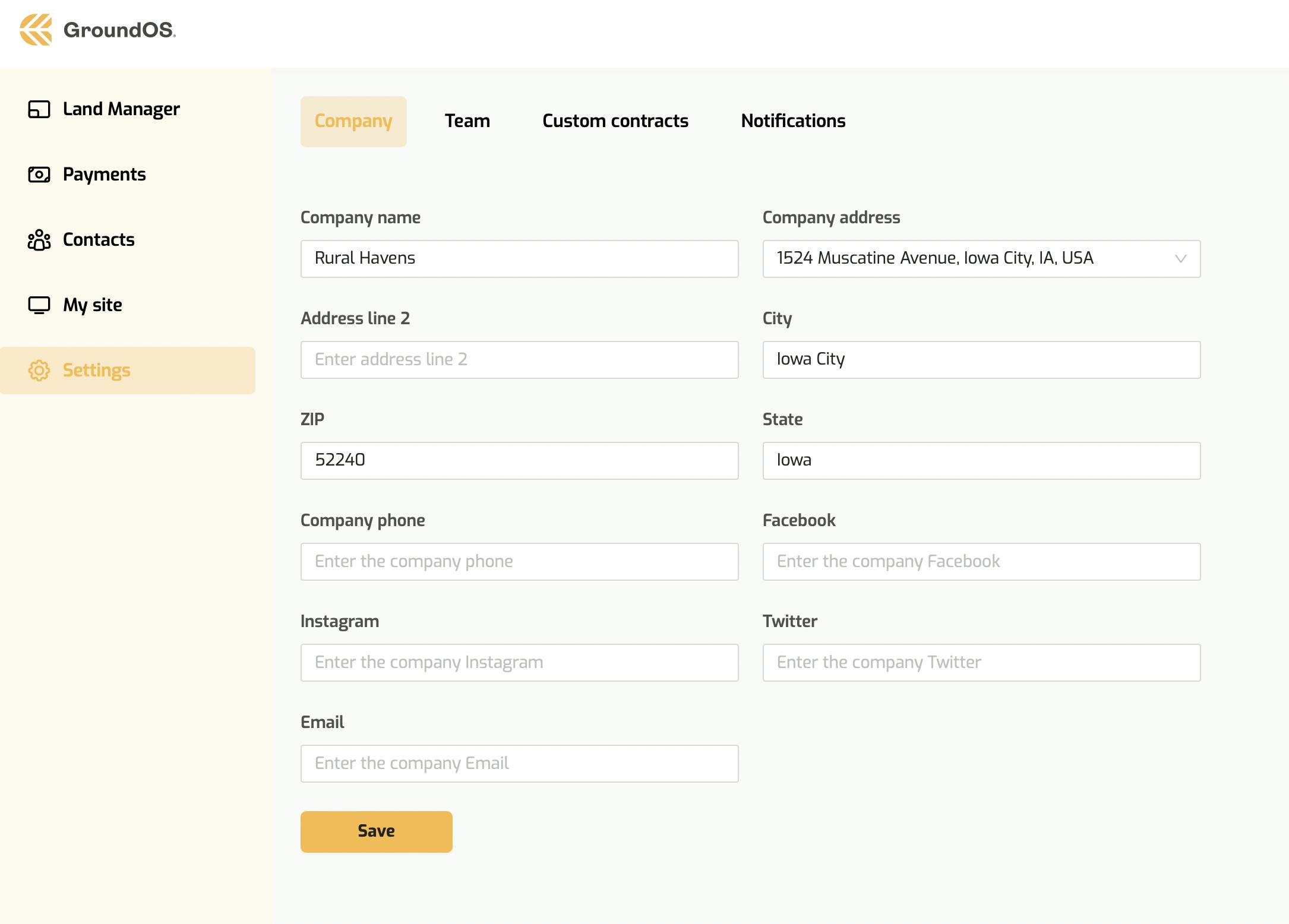Click the Company phone input field
This screenshot has height=924, width=1289.
coord(519,561)
